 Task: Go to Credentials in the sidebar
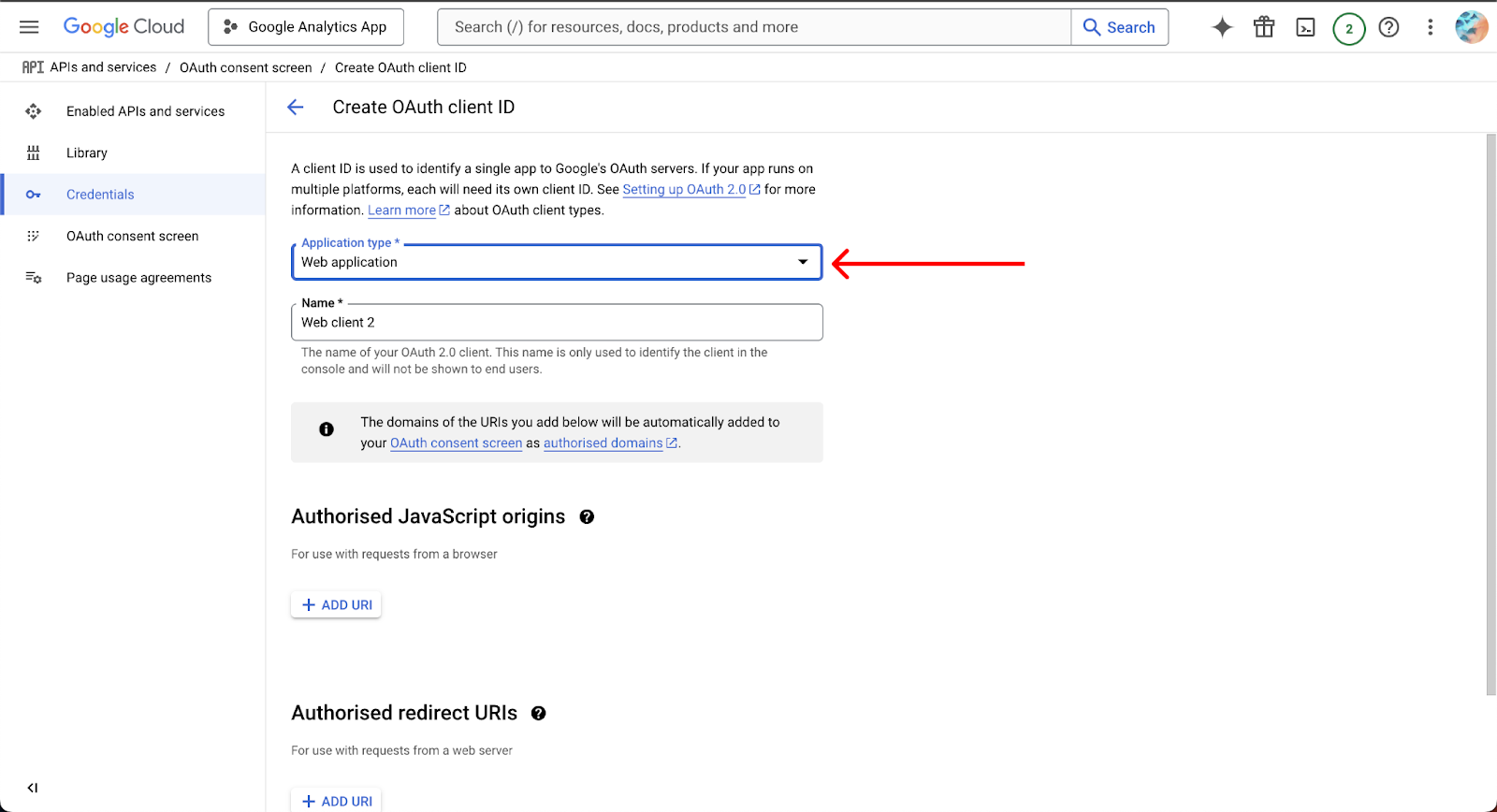pos(100,195)
